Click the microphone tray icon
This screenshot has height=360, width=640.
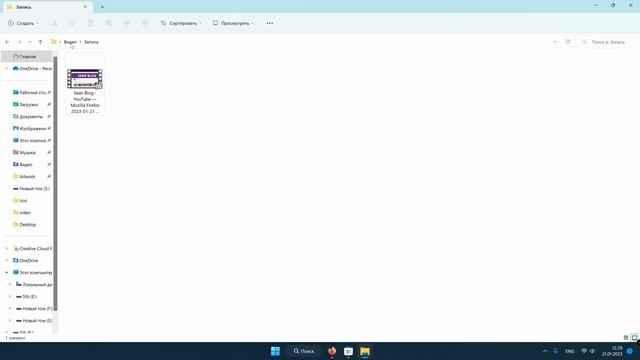click(x=556, y=351)
